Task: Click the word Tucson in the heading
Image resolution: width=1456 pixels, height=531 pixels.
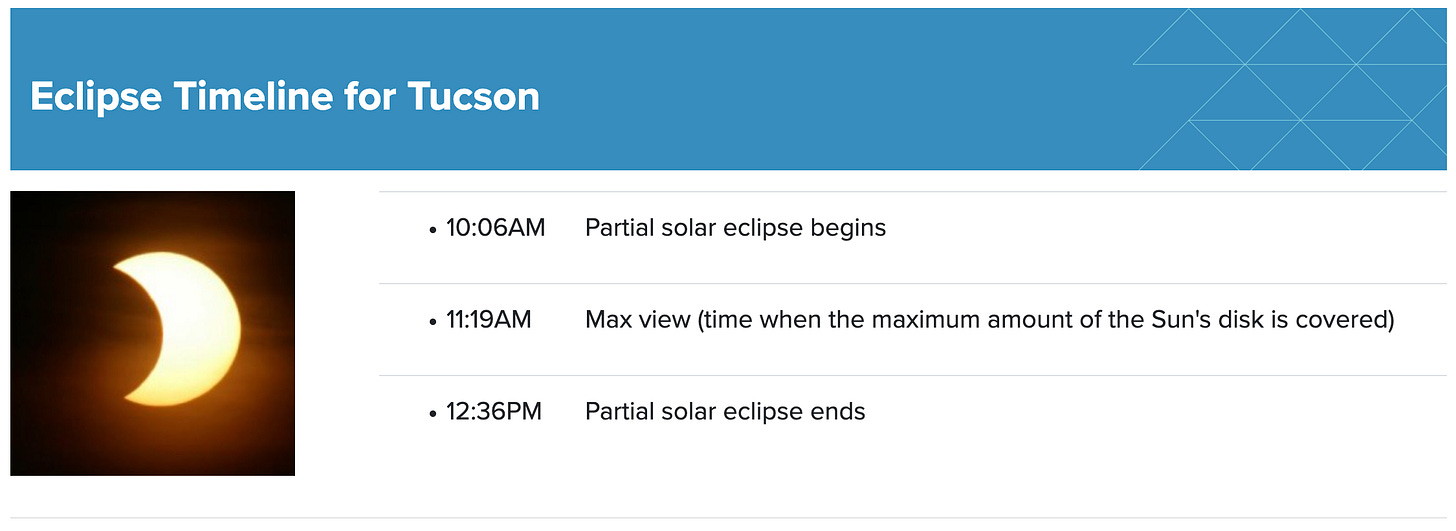Action: coord(474,96)
